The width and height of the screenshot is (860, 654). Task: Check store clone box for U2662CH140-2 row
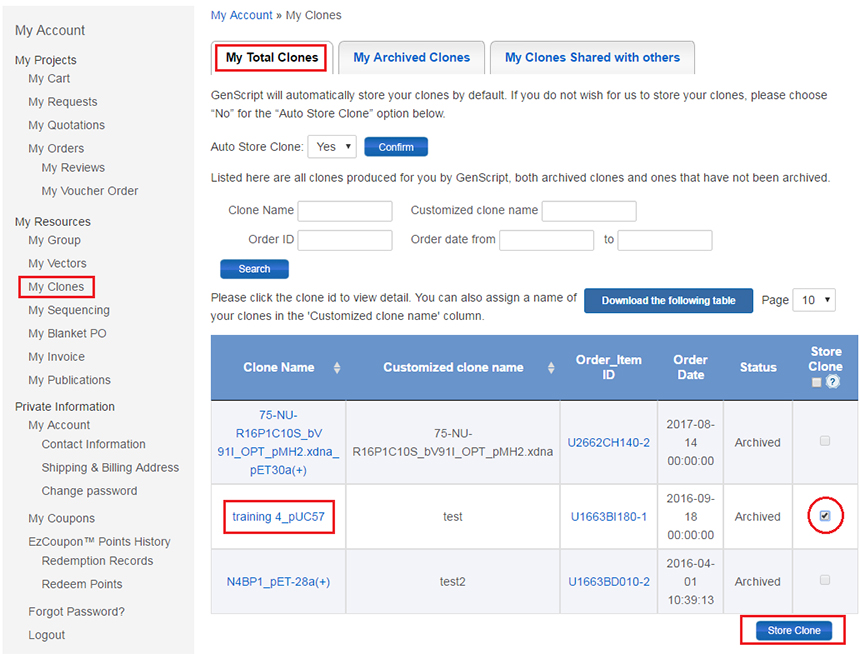[824, 441]
